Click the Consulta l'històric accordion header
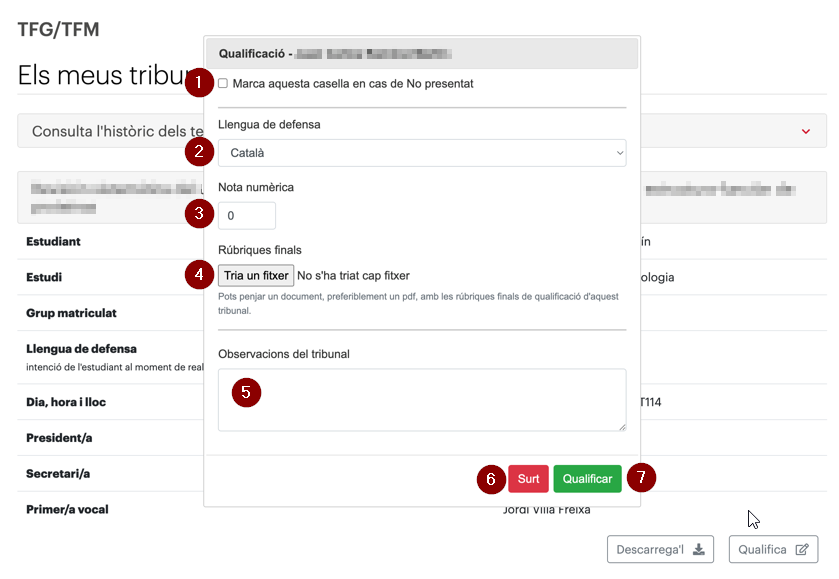Image resolution: width=839 pixels, height=579 pixels. (x=422, y=131)
